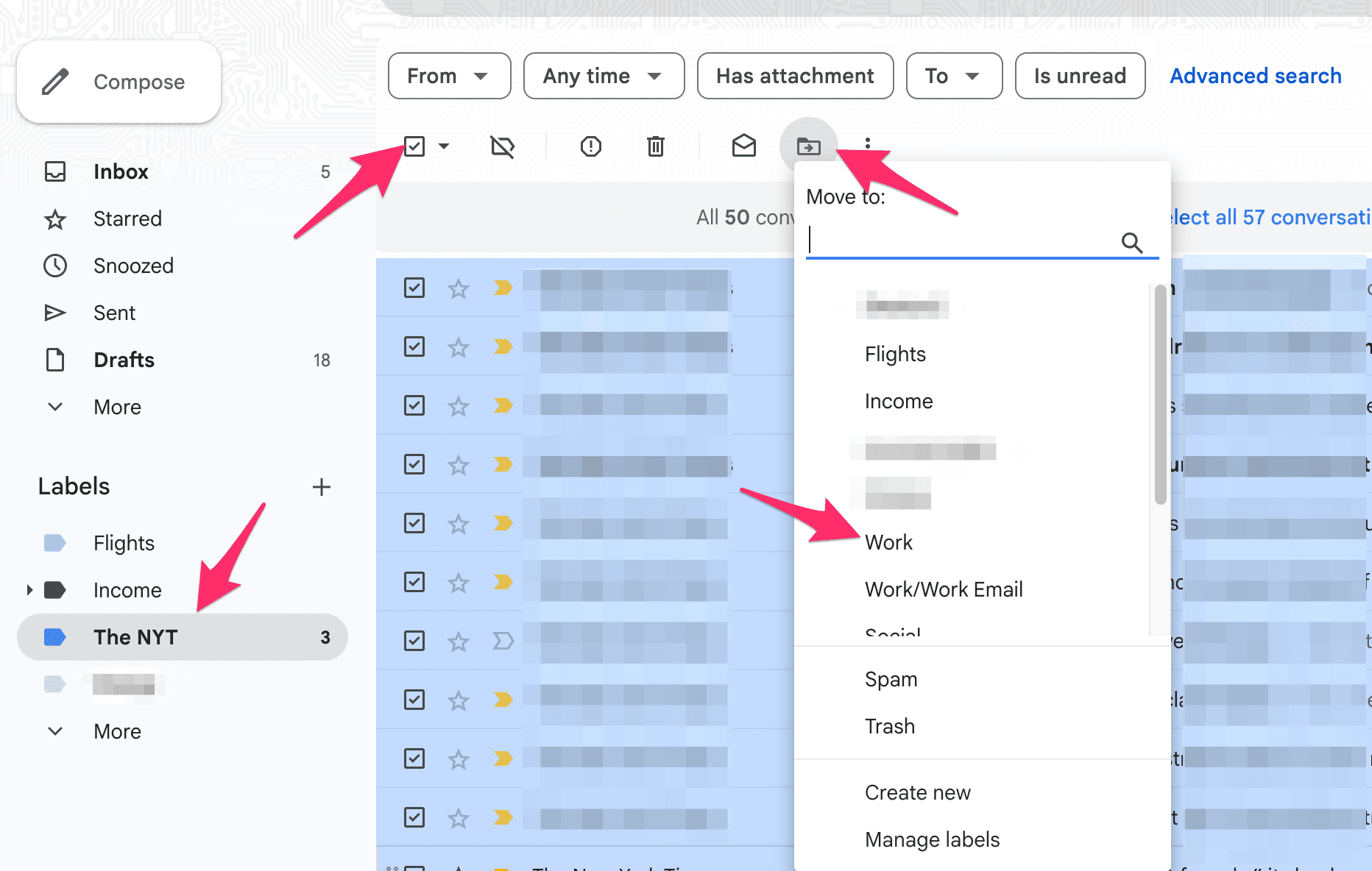The width and height of the screenshot is (1372, 871).
Task: Click the unsubscribe icon in the toolbar
Action: point(503,146)
